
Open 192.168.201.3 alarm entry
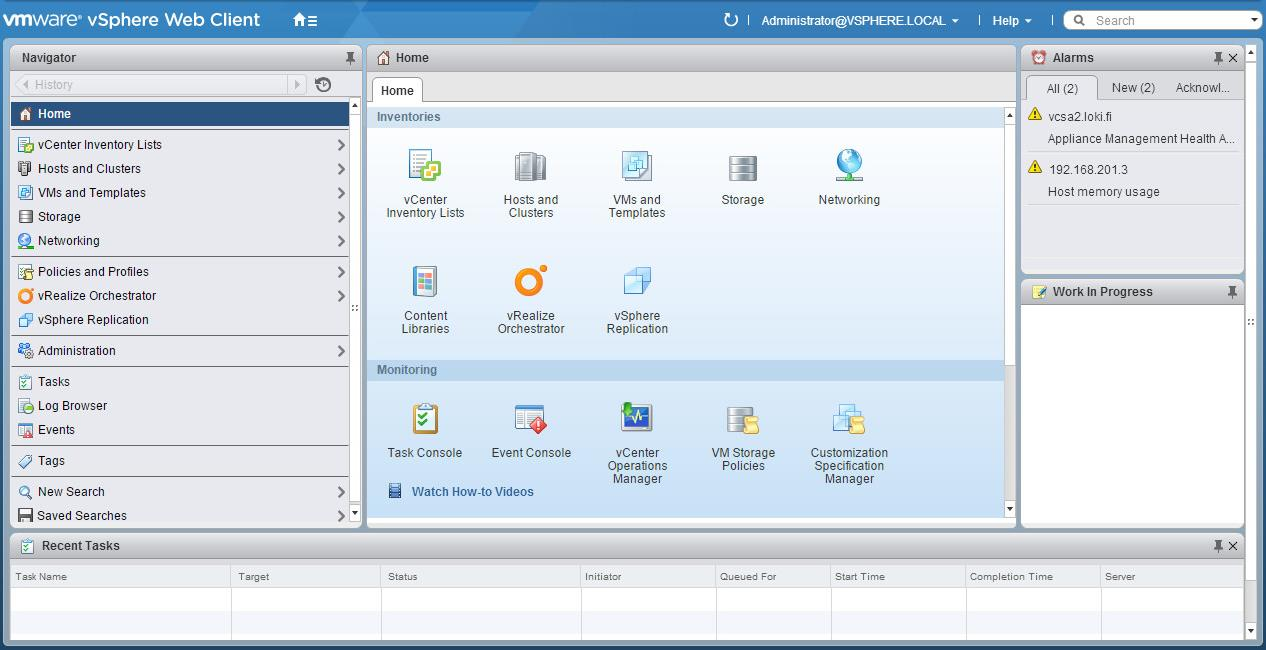point(1088,169)
